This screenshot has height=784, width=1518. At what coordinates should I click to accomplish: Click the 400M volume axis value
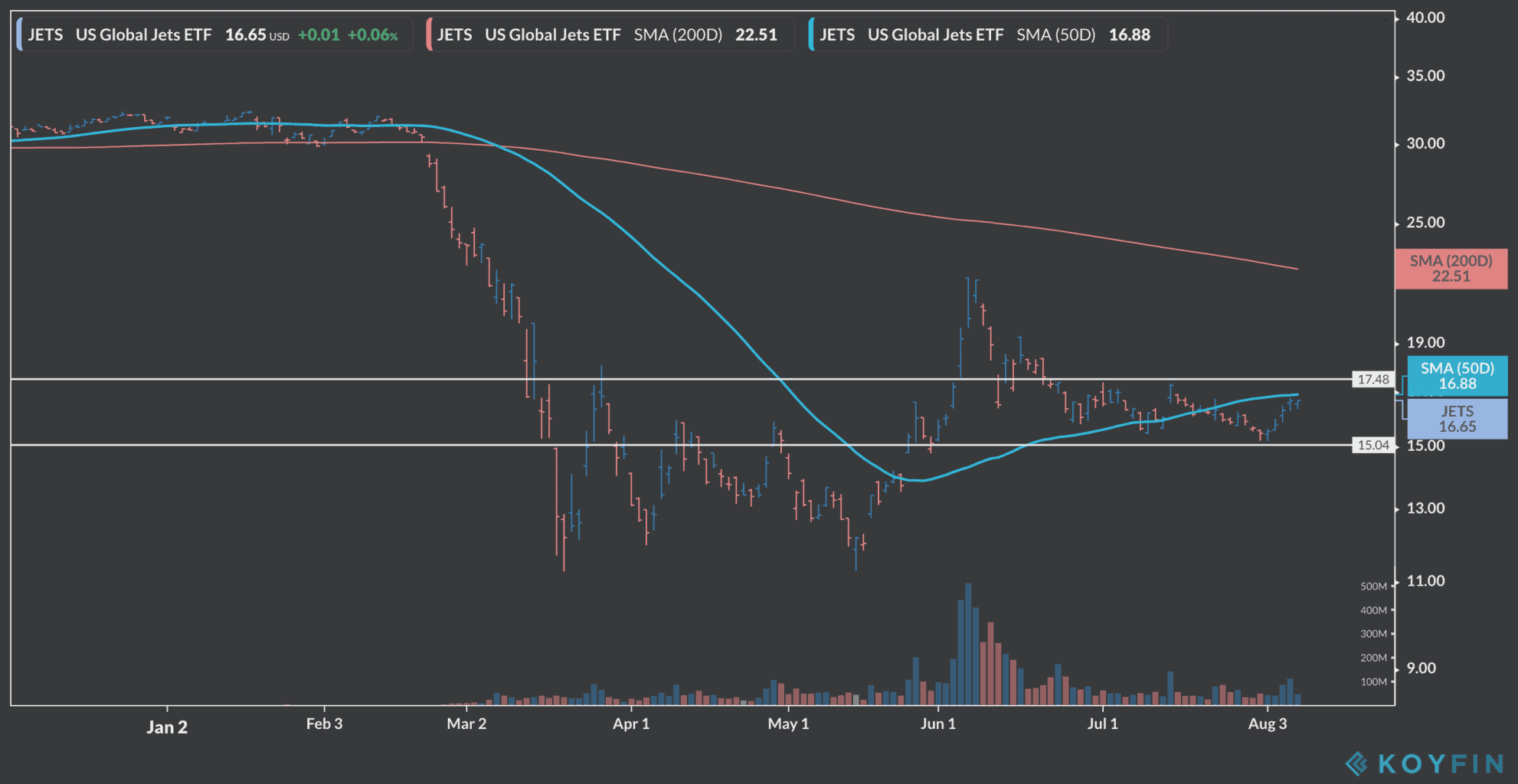1374,610
